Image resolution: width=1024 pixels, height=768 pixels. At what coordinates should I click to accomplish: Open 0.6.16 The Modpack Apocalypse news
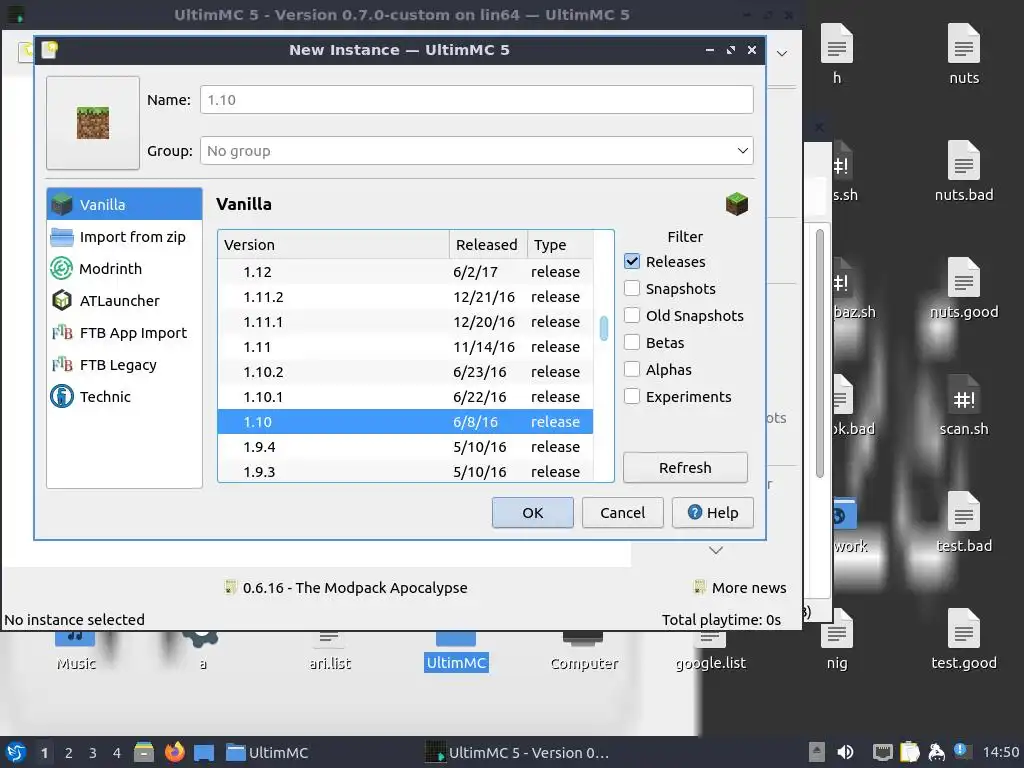click(345, 588)
